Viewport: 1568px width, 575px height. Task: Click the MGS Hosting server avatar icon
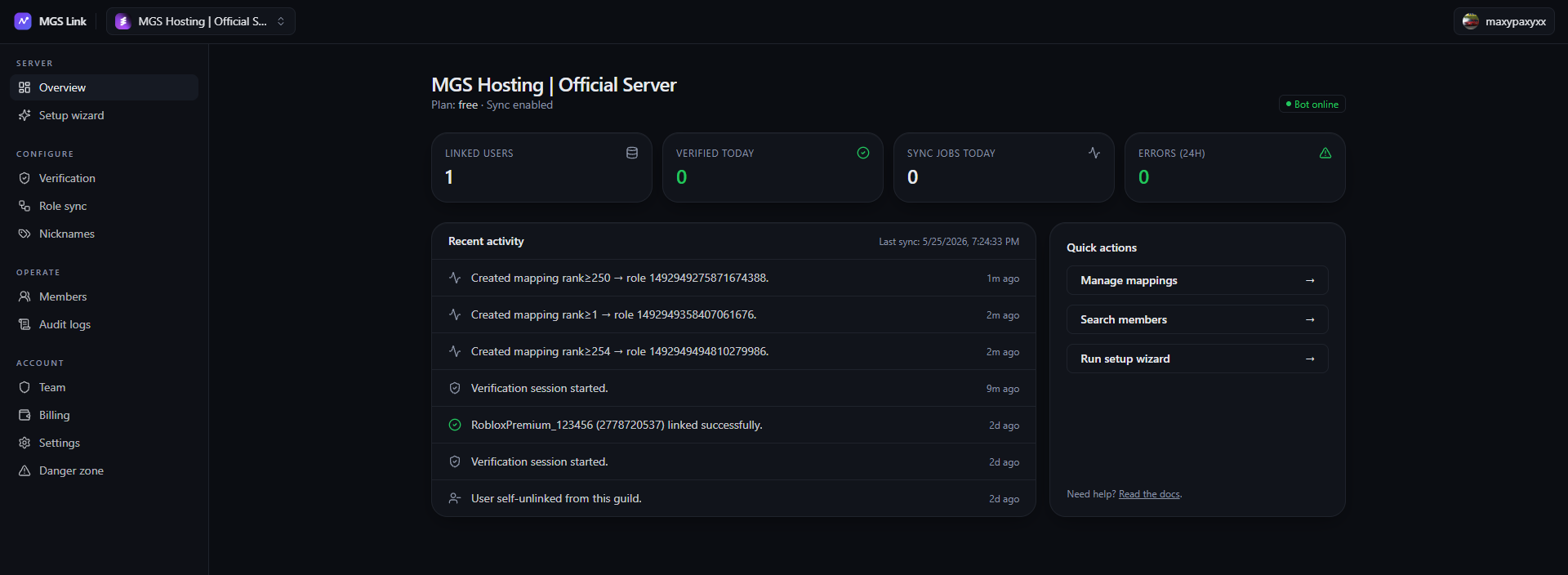[x=123, y=21]
